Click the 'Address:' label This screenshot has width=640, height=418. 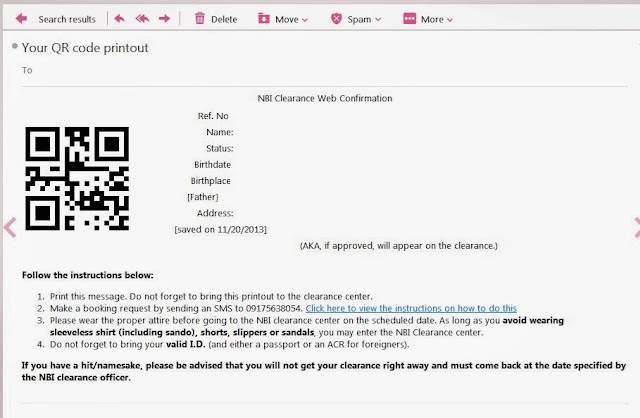(215, 213)
